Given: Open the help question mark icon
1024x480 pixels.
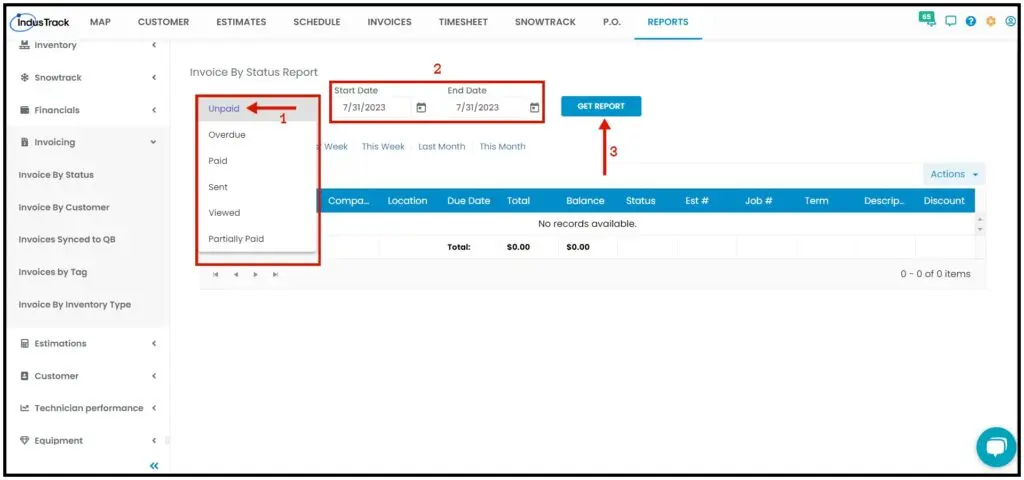Looking at the screenshot, I should click(x=970, y=22).
